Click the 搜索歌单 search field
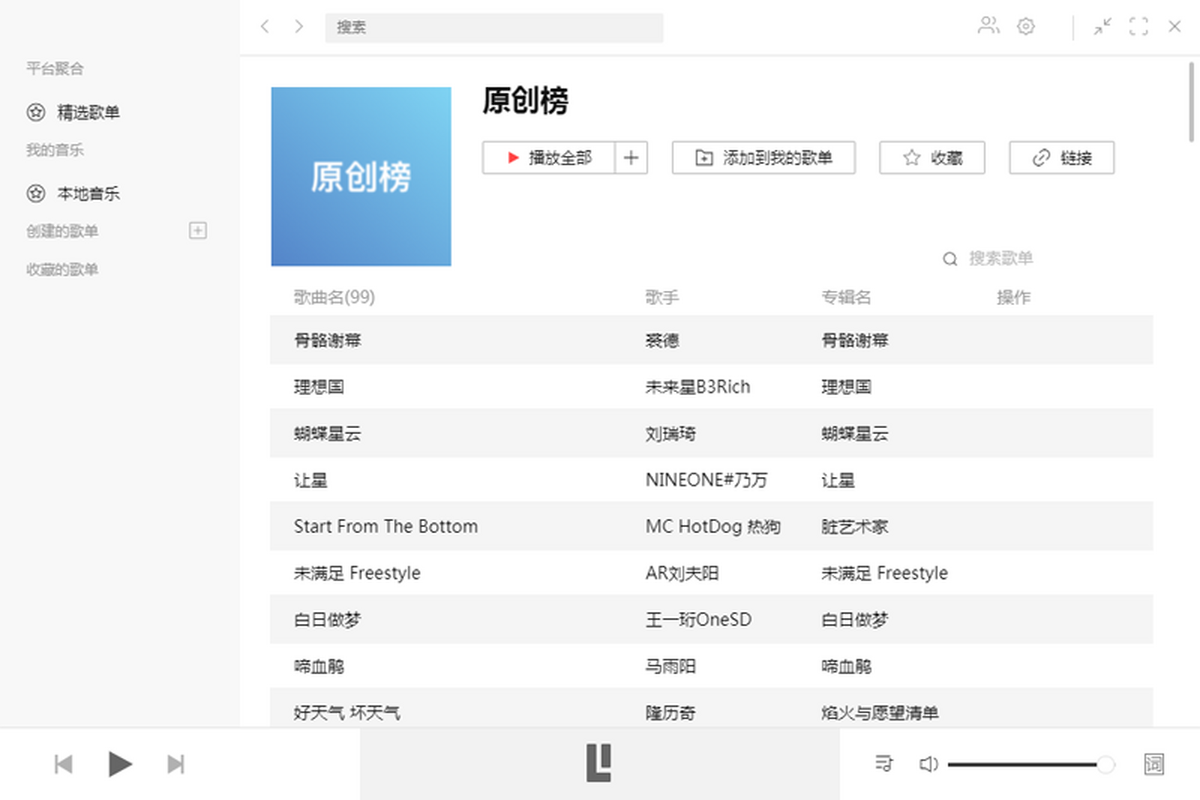Viewport: 1200px width, 800px height. (x=1000, y=259)
